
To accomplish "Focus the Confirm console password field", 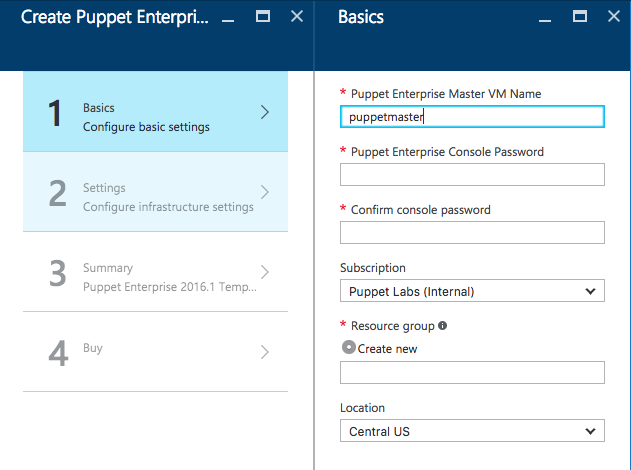I will tap(472, 233).
